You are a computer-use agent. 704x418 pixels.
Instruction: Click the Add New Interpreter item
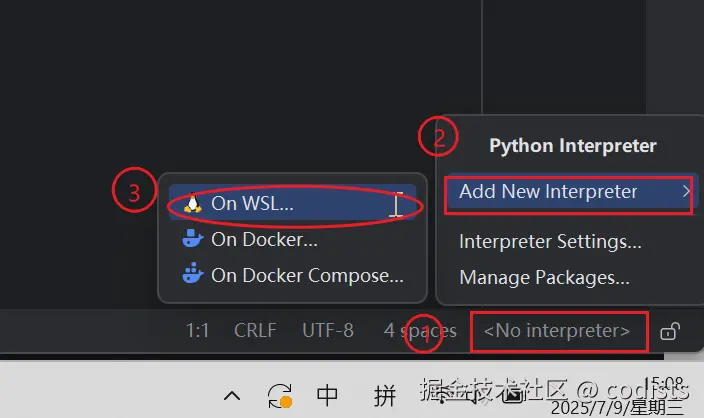[548, 192]
